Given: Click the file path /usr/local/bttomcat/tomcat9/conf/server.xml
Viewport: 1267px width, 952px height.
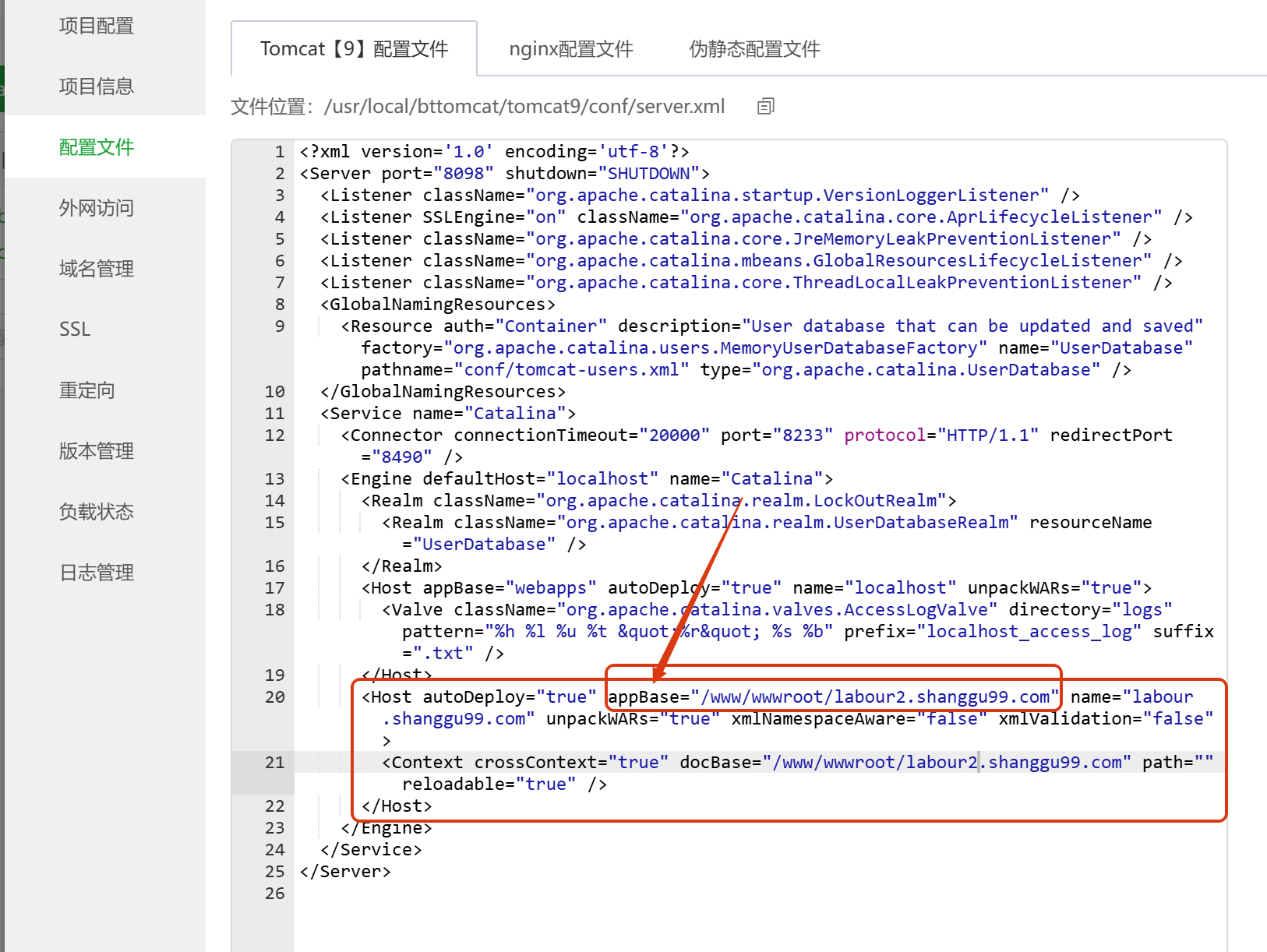Looking at the screenshot, I should 524,106.
